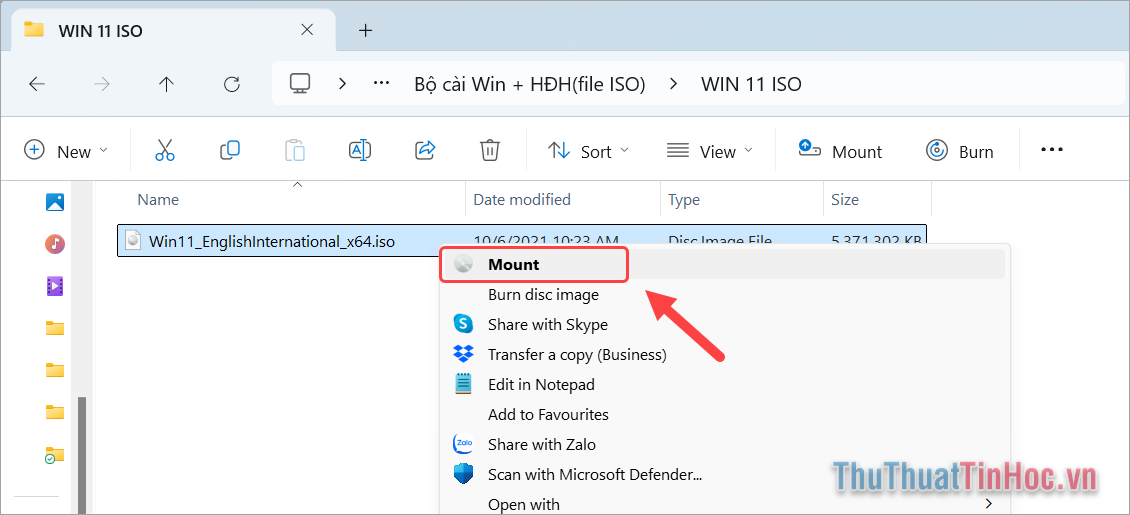1130x515 pixels.
Task: Click the navigation pane scrollbar
Action: click(x=82, y=454)
